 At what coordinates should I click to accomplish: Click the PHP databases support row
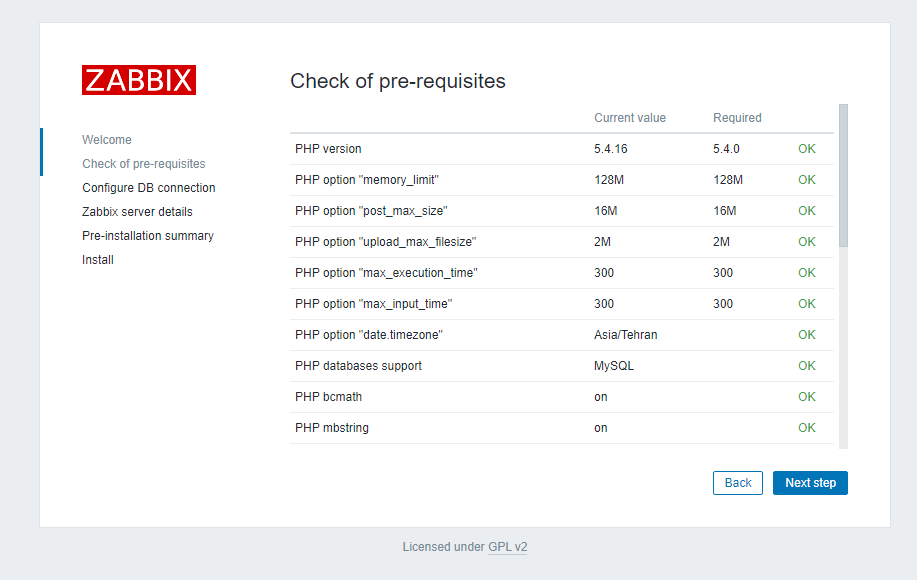(x=358, y=366)
